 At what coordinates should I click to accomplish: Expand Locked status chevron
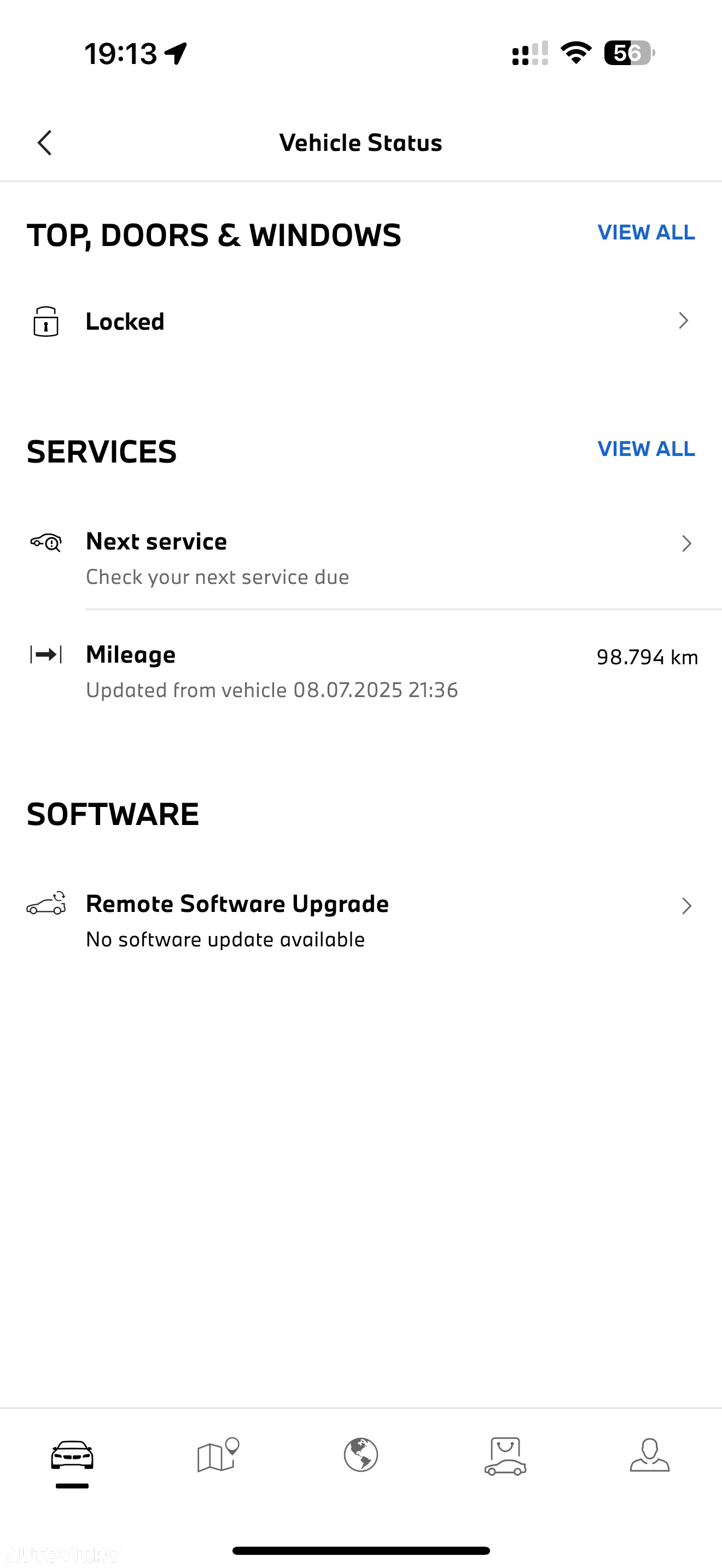(684, 321)
